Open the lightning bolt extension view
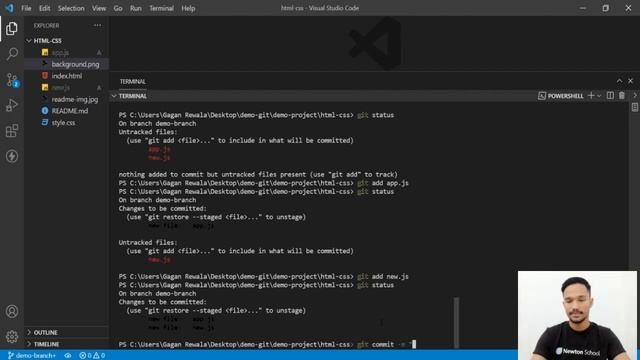Viewport: 640px width, 360px height. point(12,156)
